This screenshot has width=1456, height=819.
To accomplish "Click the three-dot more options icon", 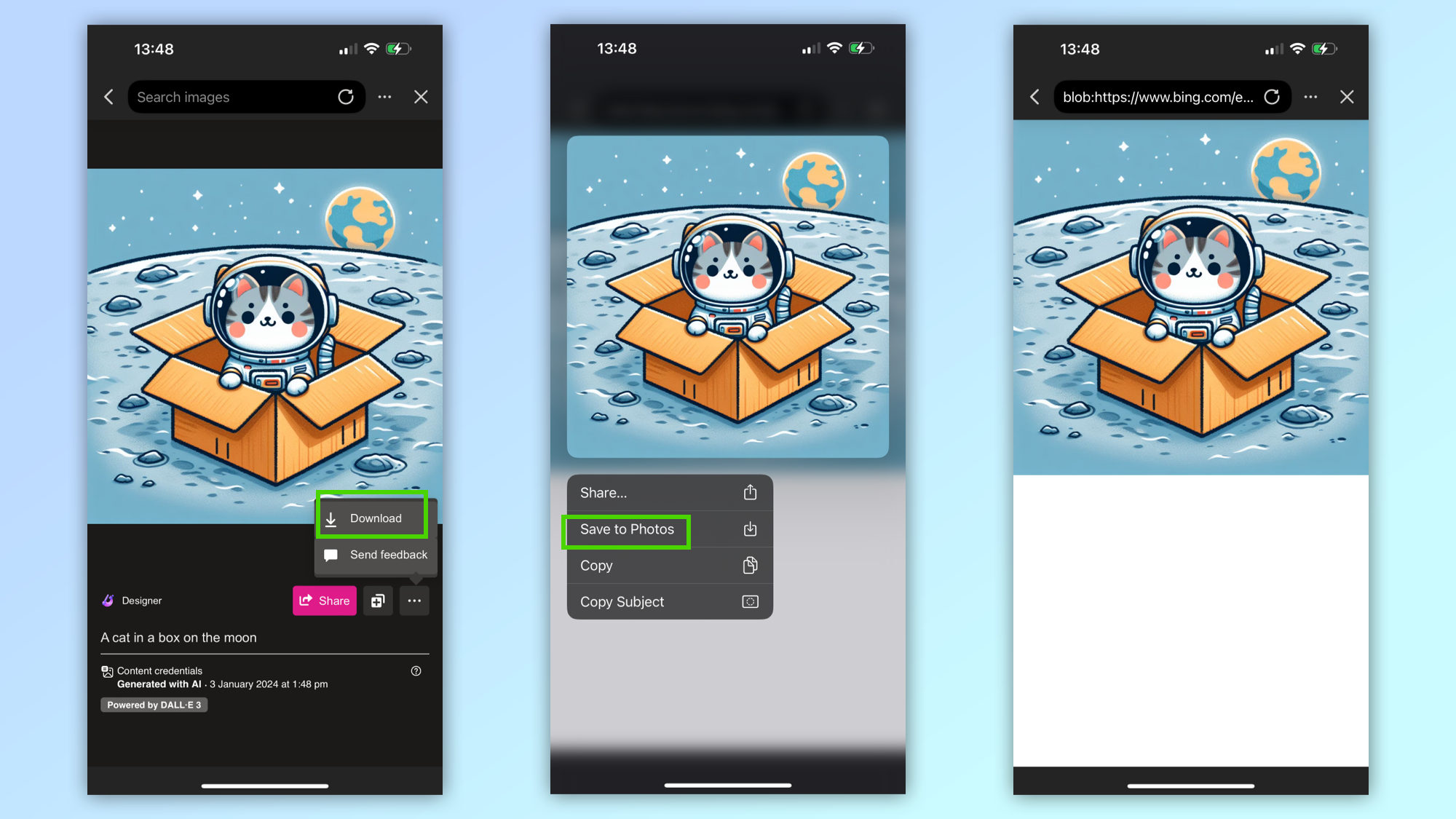I will click(413, 600).
